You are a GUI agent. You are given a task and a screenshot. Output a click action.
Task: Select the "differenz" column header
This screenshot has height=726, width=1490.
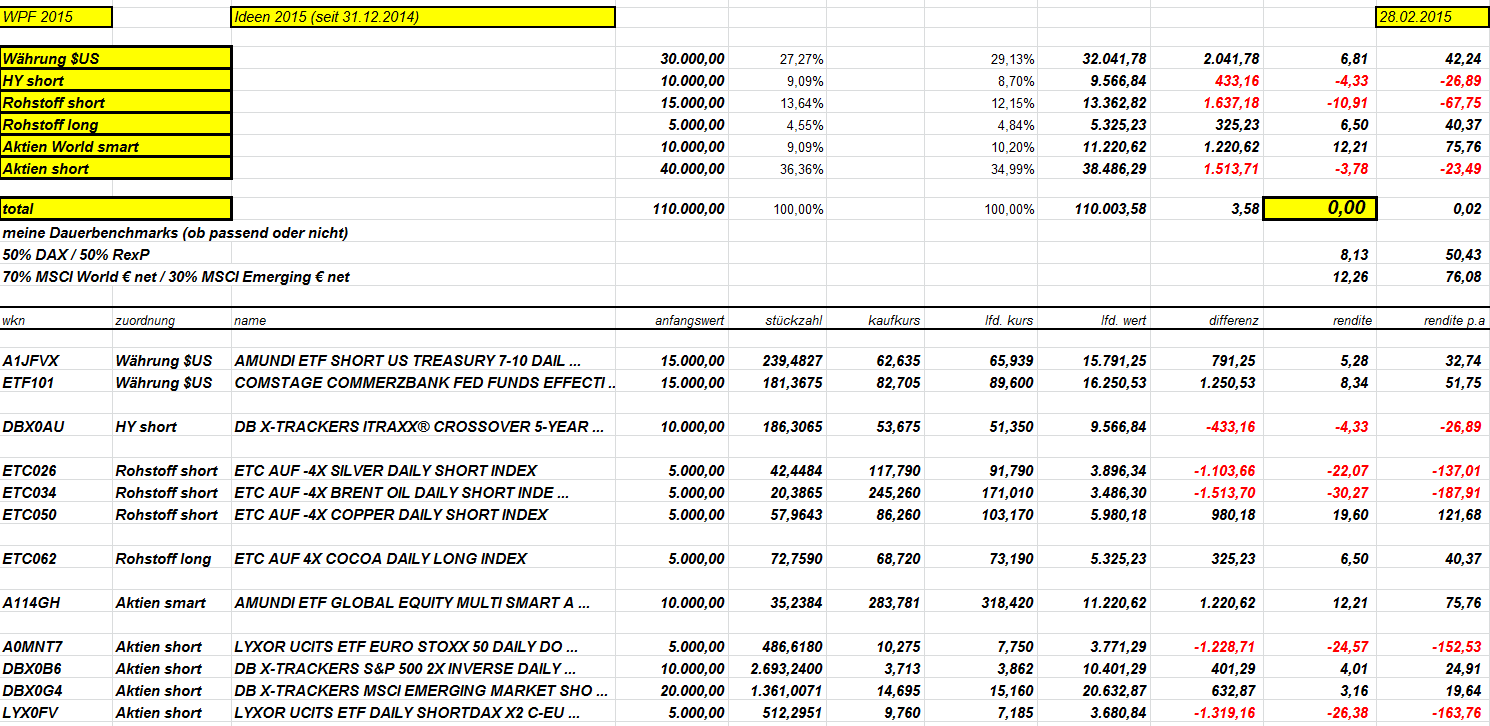click(x=1232, y=321)
